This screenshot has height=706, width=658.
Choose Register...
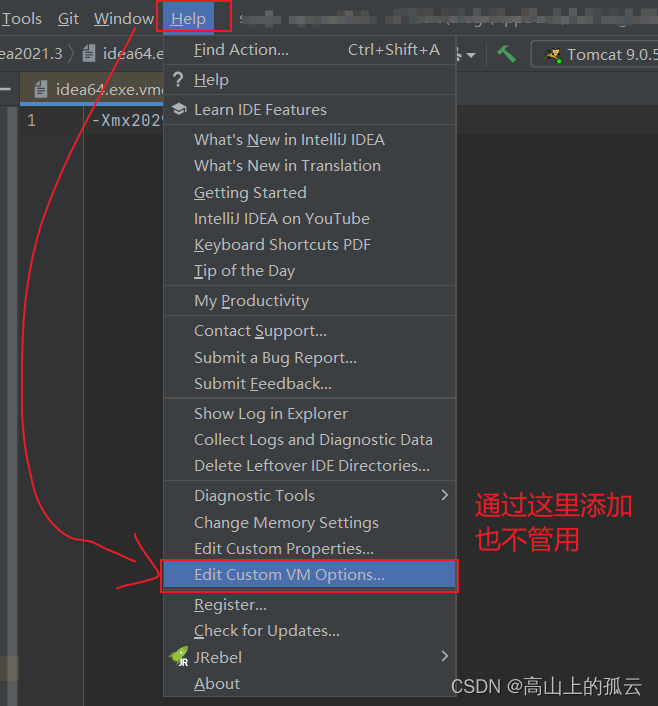click(x=309, y=605)
